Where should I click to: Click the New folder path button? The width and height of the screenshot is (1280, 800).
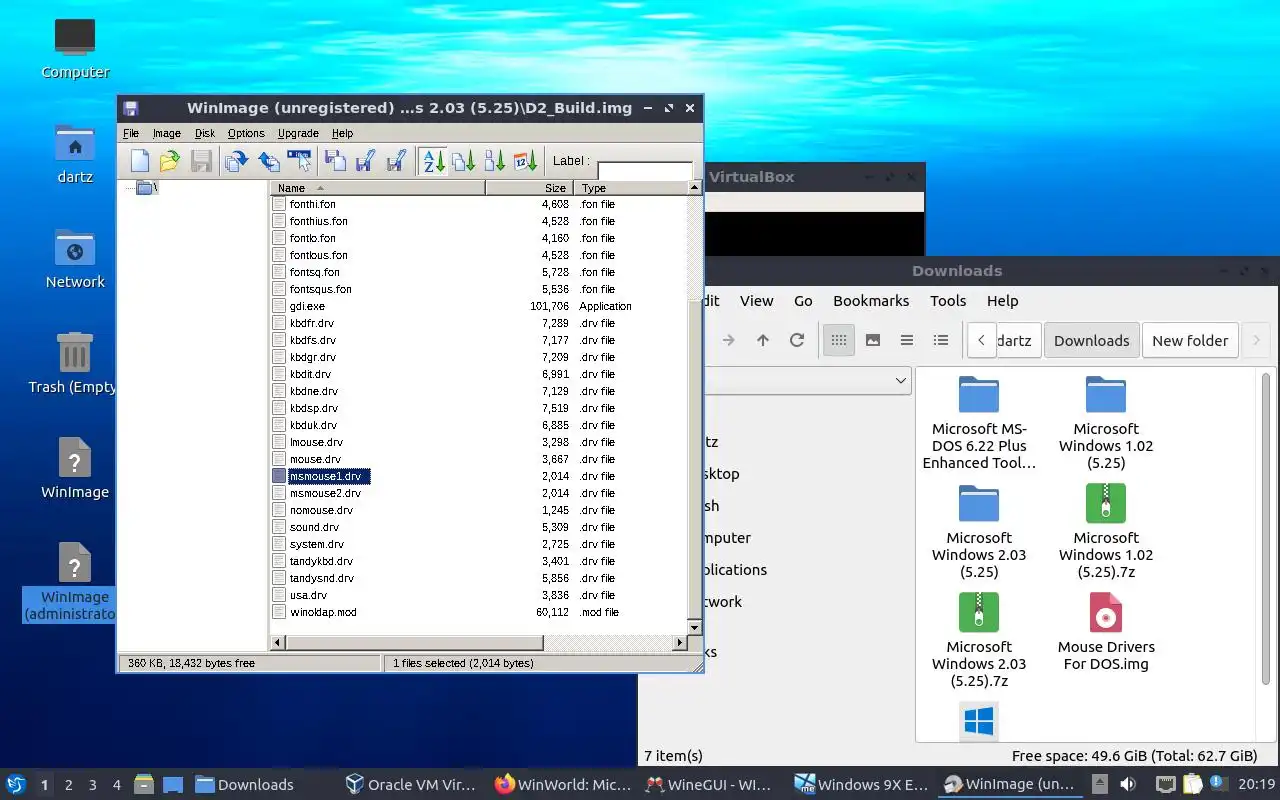click(1190, 340)
